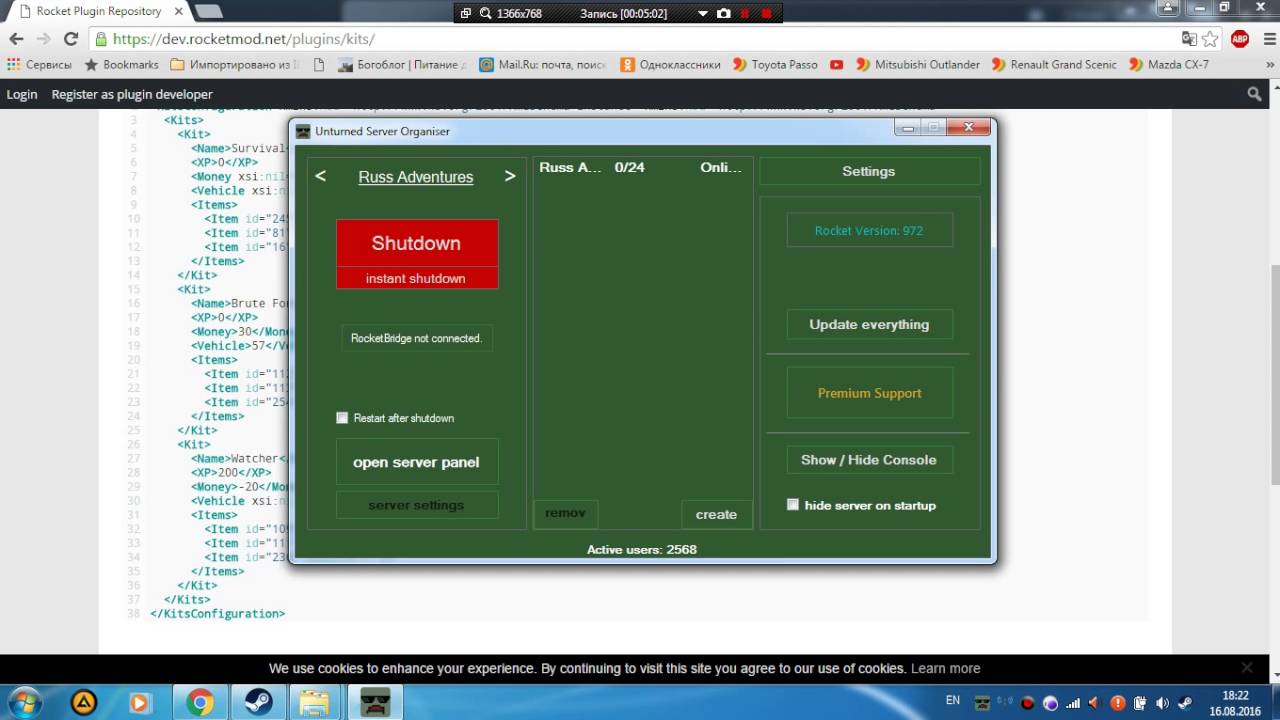Click the Russ Adventures server name link

pyautogui.click(x=416, y=177)
